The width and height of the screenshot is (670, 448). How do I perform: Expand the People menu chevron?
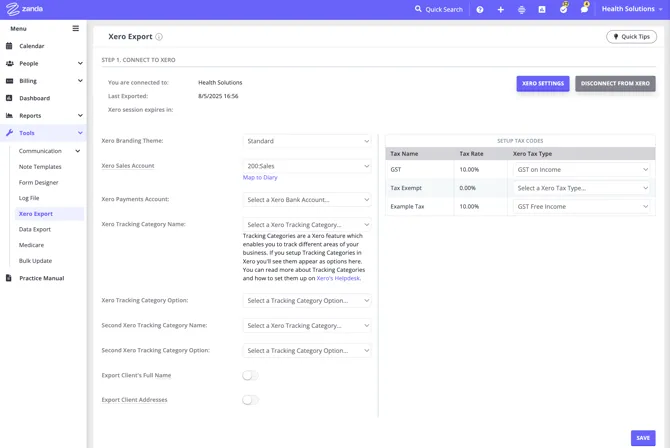(80, 63)
